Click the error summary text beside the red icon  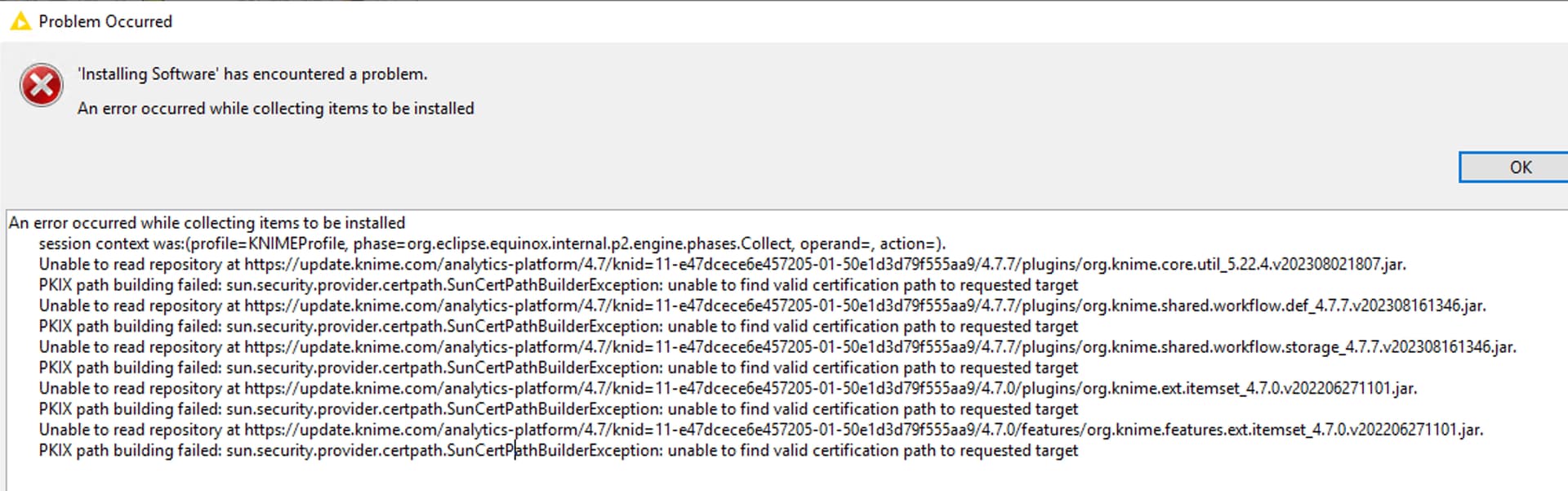tap(275, 109)
